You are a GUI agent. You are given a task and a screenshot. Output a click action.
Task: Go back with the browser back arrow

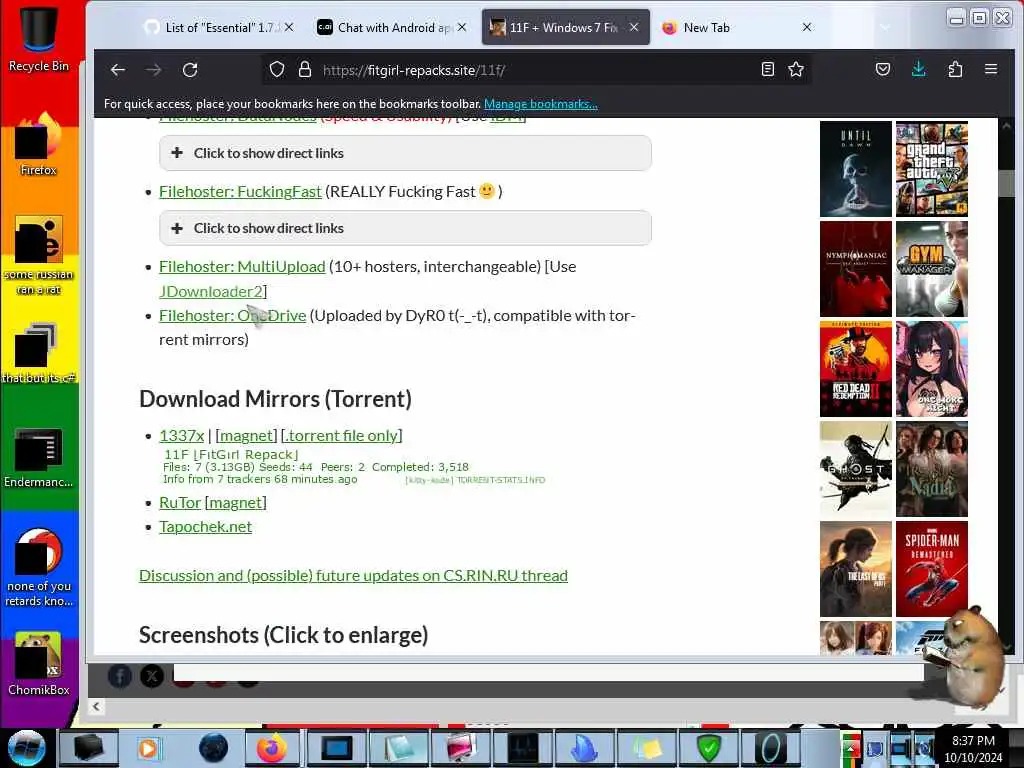[x=118, y=70]
